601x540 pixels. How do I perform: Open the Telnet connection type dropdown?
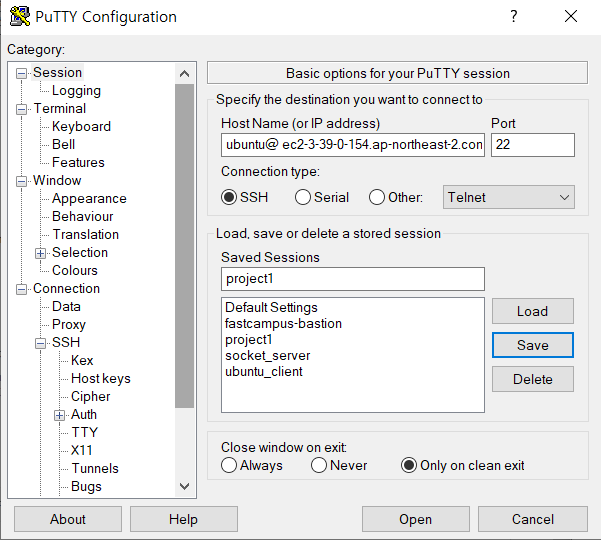click(509, 197)
